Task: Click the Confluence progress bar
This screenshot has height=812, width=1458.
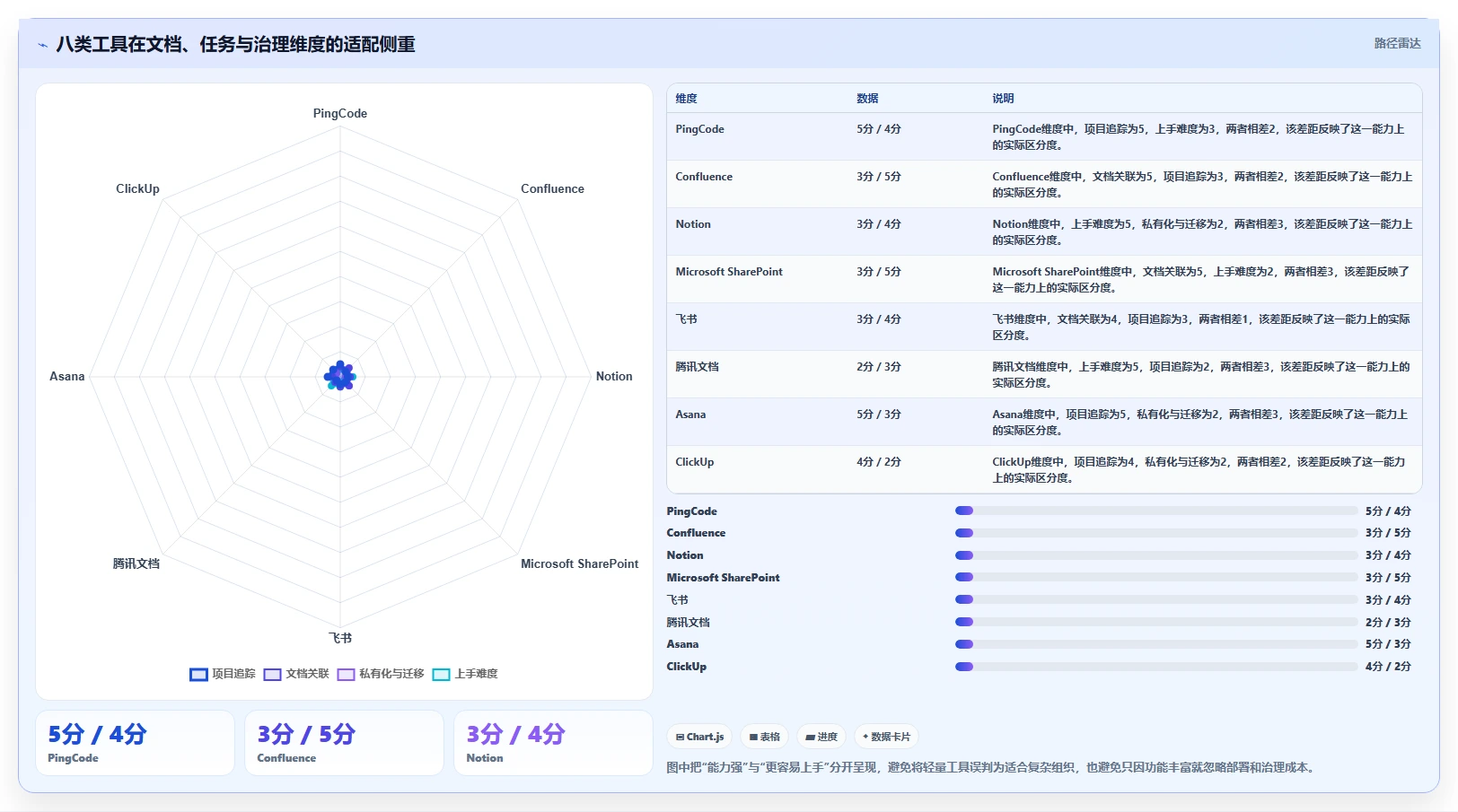Action: [1156, 533]
